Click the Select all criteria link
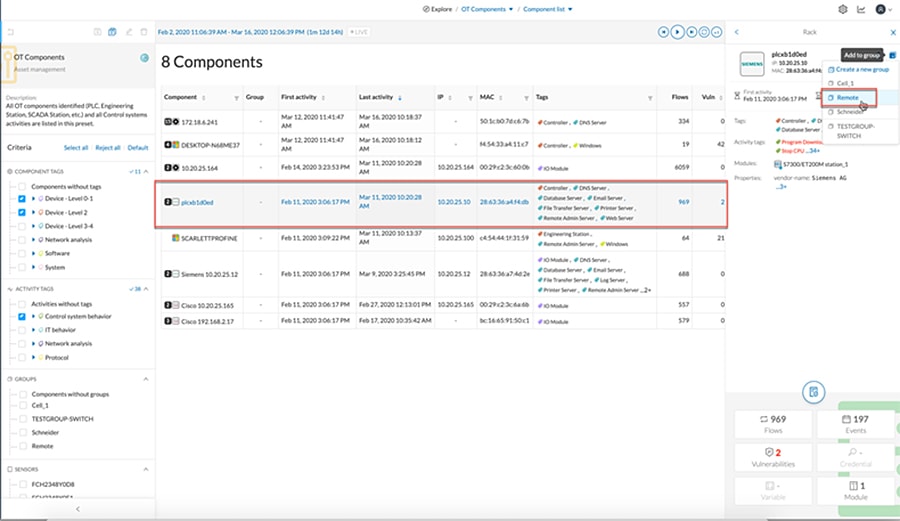The width and height of the screenshot is (900, 521). (x=76, y=148)
